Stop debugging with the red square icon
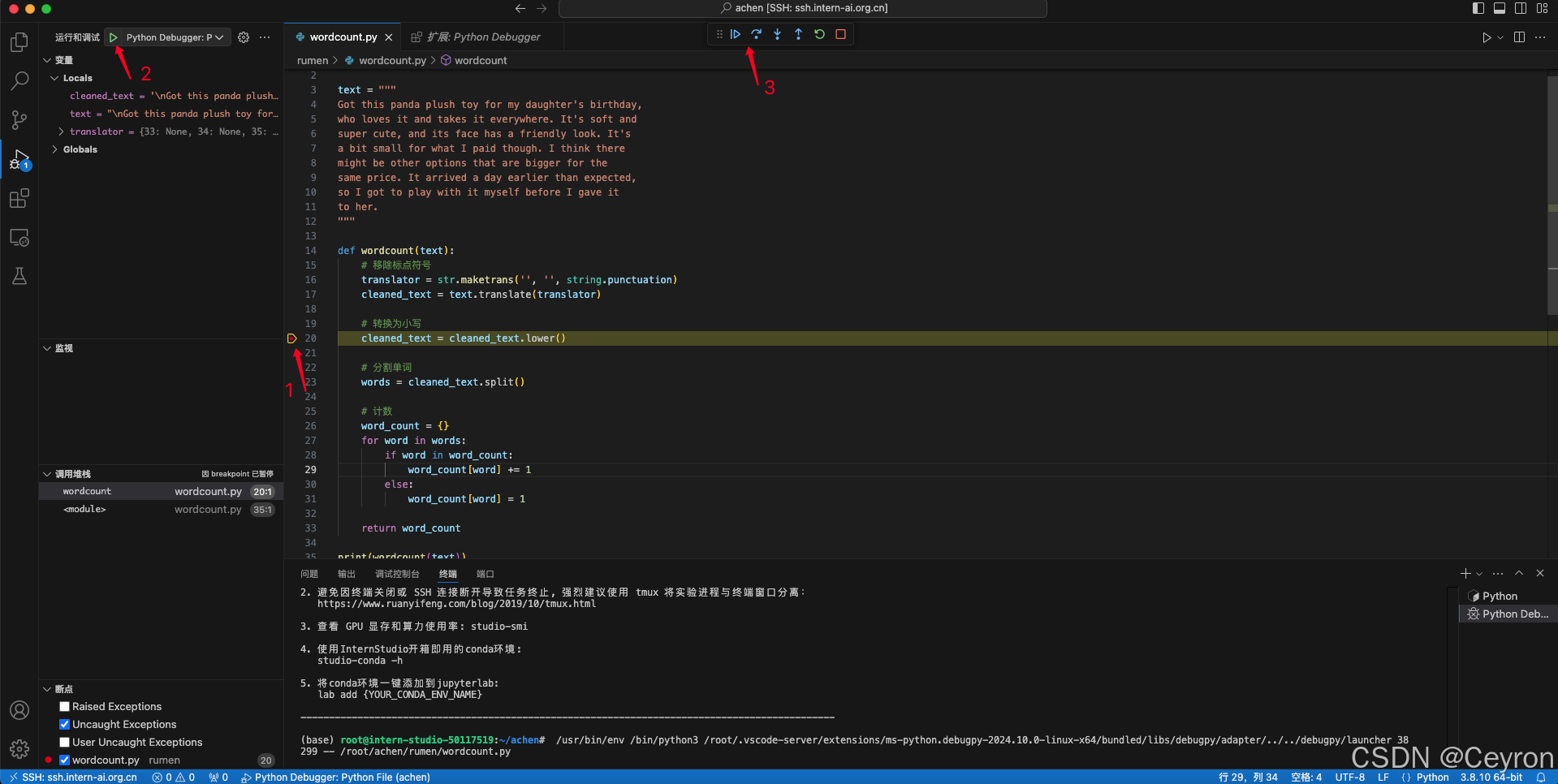The width and height of the screenshot is (1558, 784). point(840,34)
